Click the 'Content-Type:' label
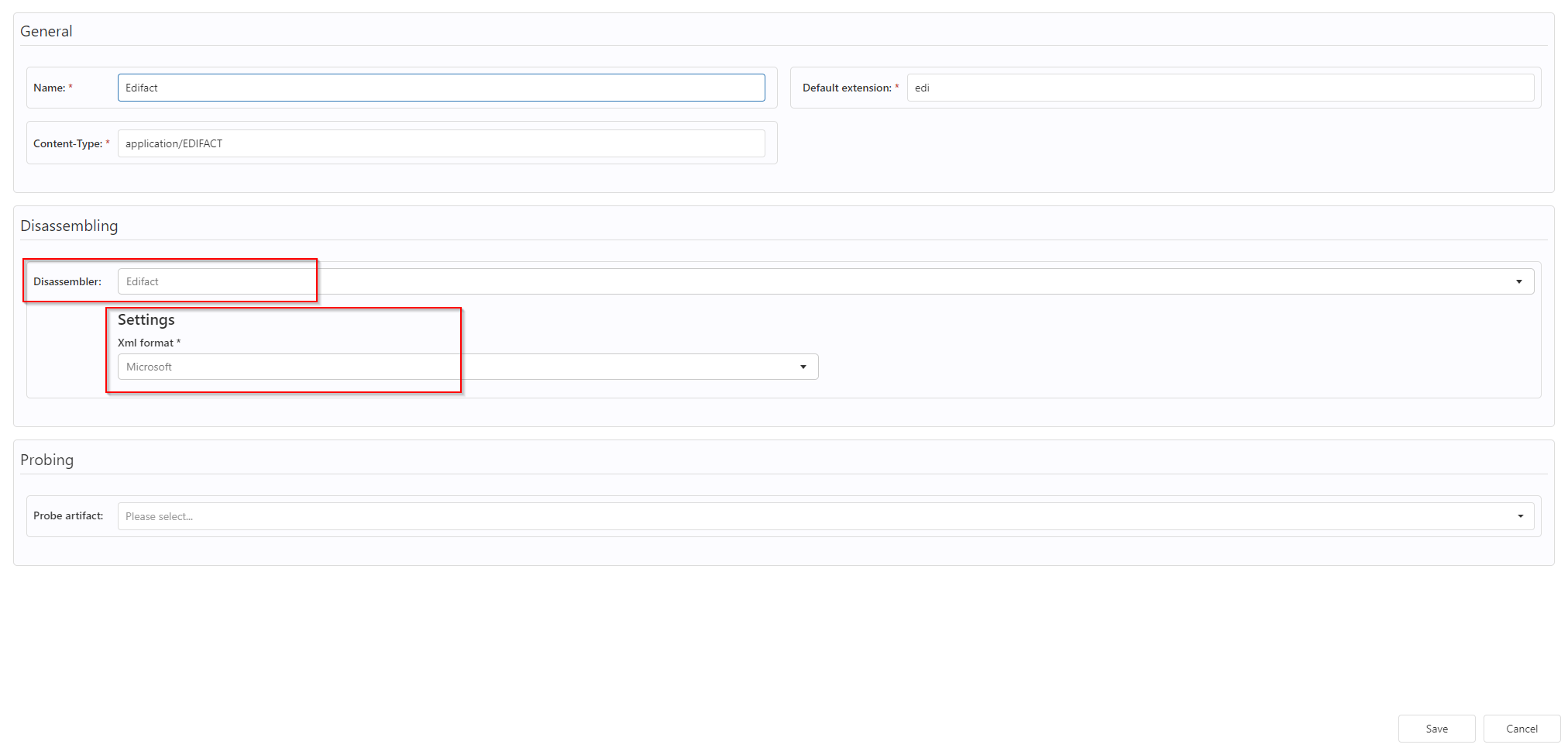 [x=67, y=143]
